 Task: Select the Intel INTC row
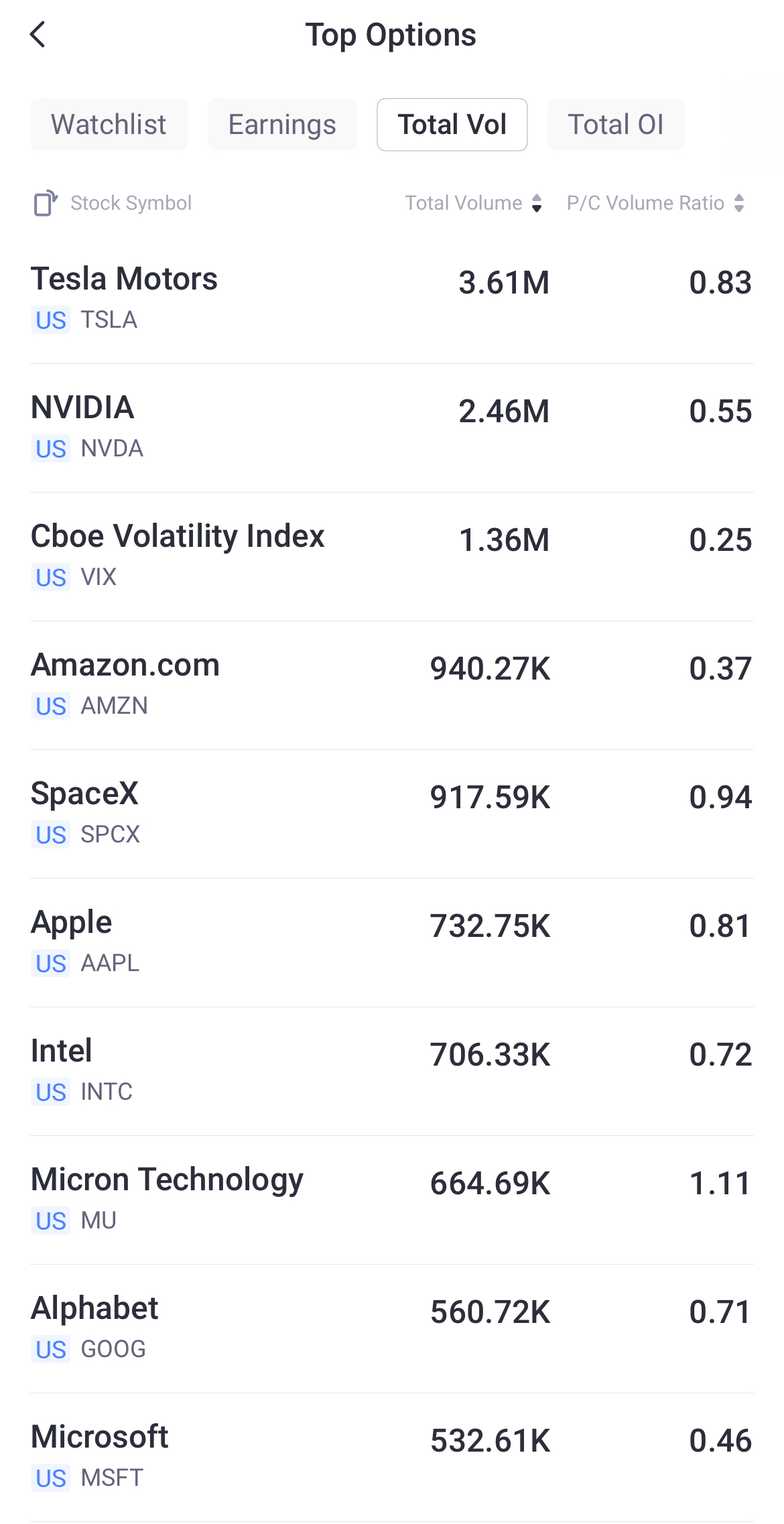click(x=392, y=1072)
